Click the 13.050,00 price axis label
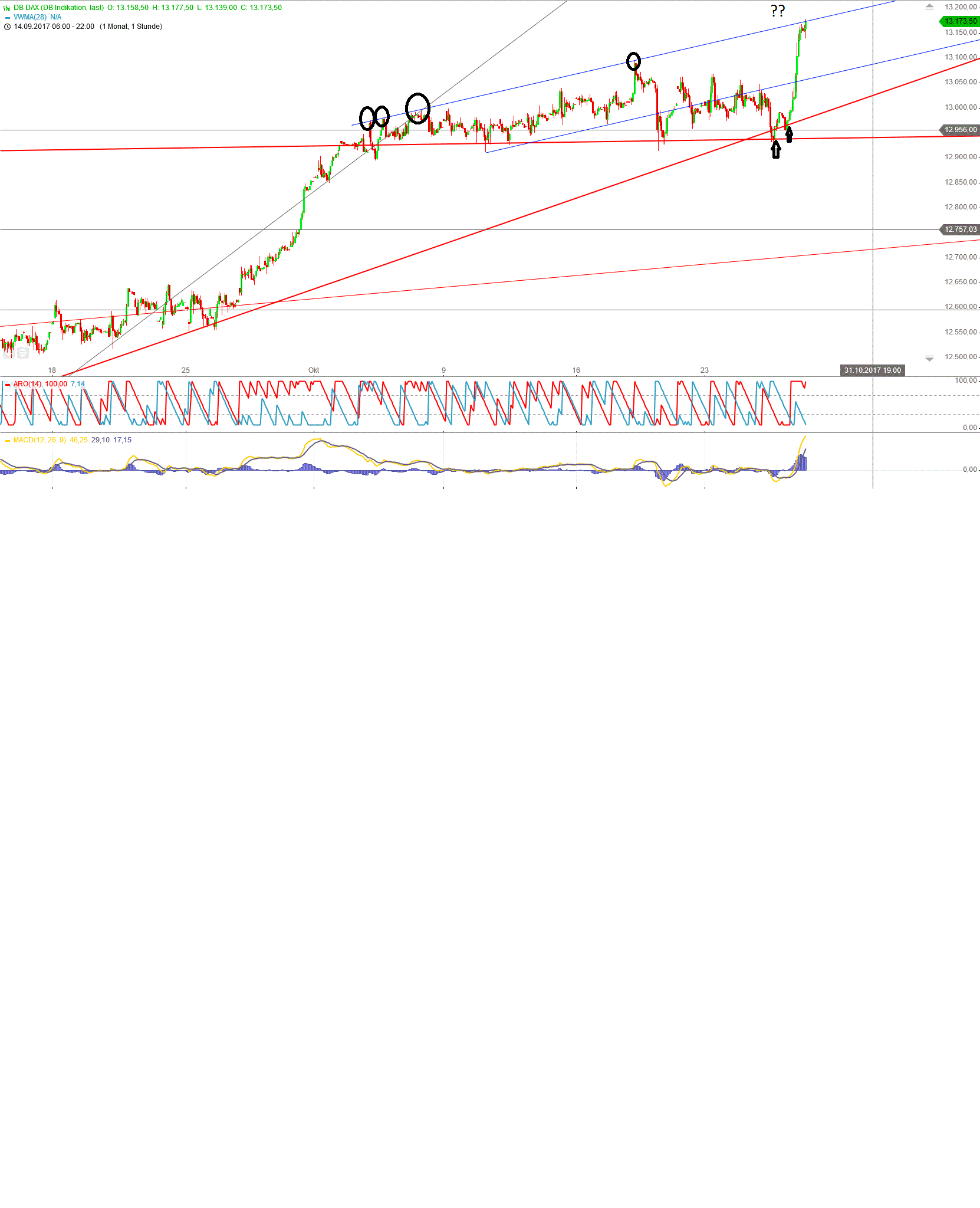The height and width of the screenshot is (1208, 980). coord(961,82)
